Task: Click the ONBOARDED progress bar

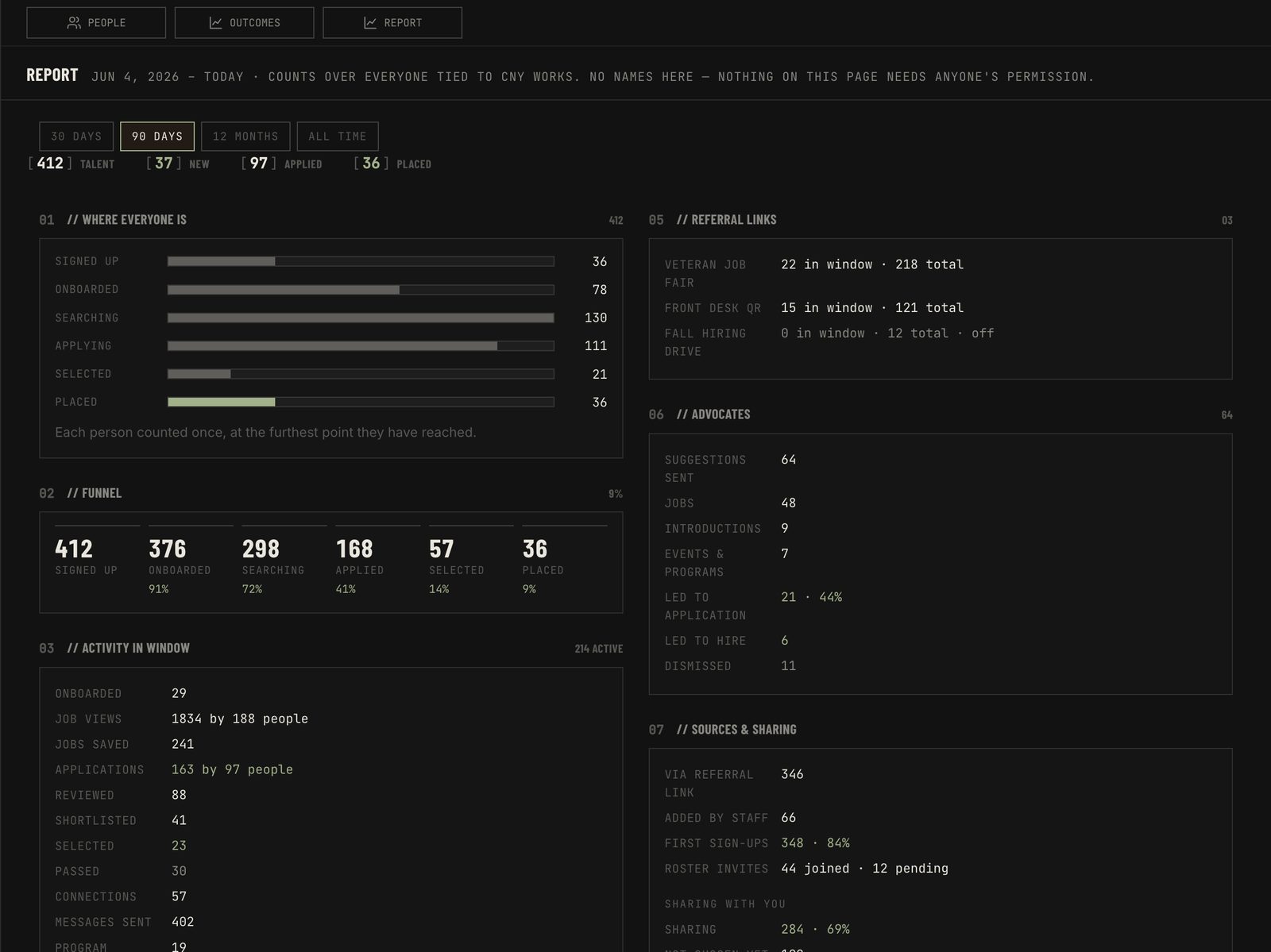Action: click(x=361, y=290)
